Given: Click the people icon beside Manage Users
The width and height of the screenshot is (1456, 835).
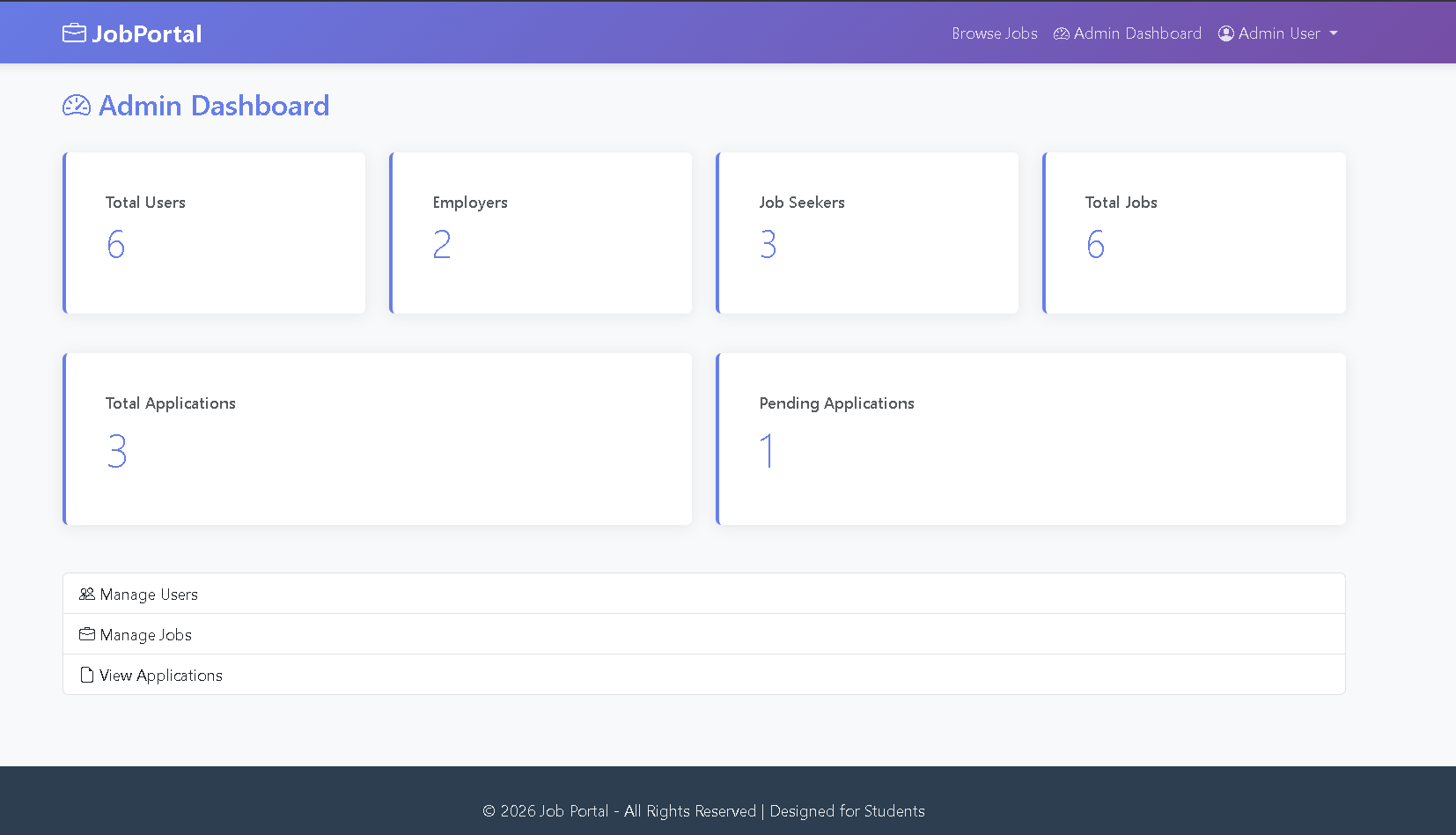Looking at the screenshot, I should pyautogui.click(x=87, y=595).
